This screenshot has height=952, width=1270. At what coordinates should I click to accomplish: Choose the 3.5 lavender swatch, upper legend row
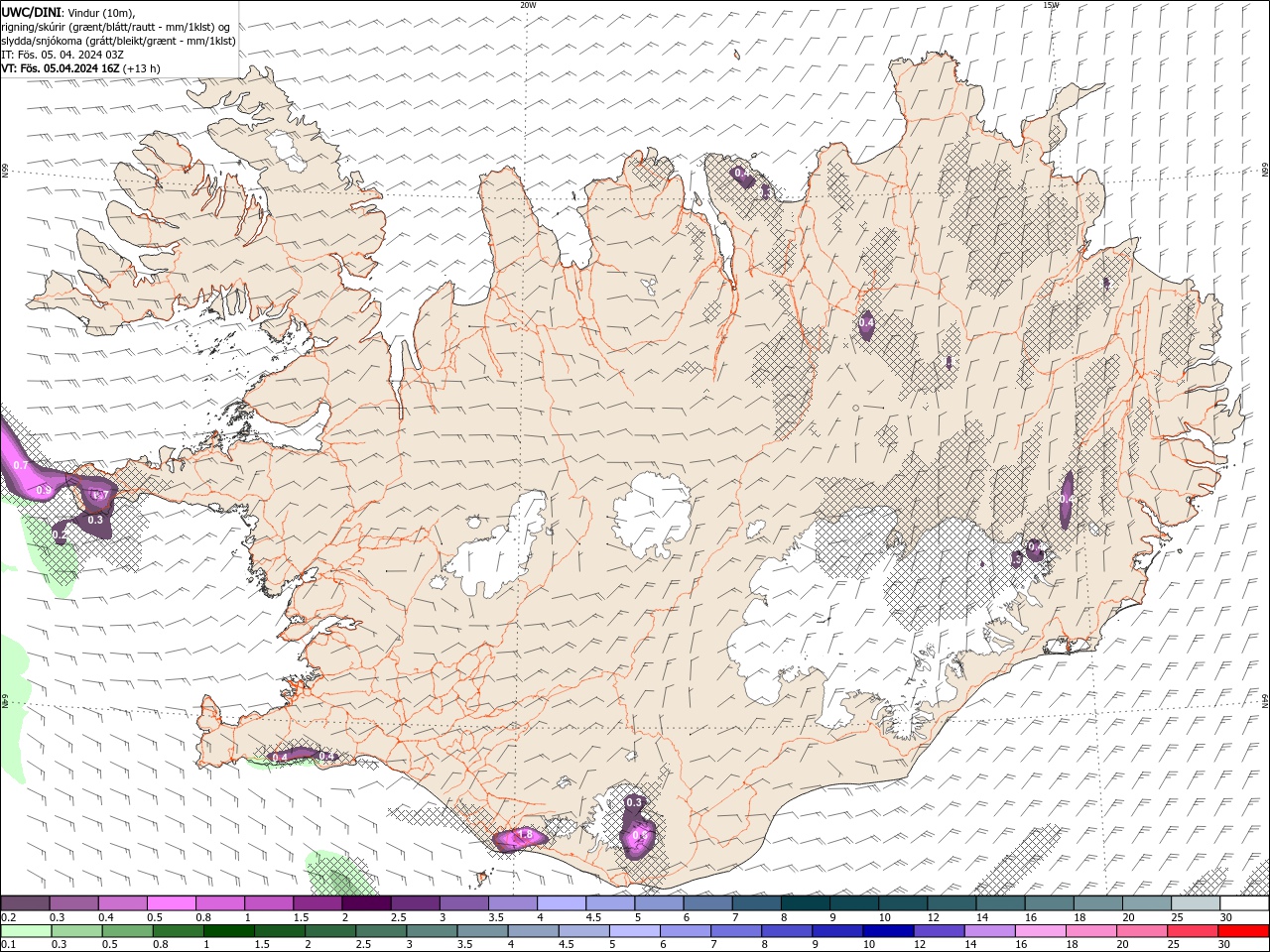pyautogui.click(x=513, y=903)
